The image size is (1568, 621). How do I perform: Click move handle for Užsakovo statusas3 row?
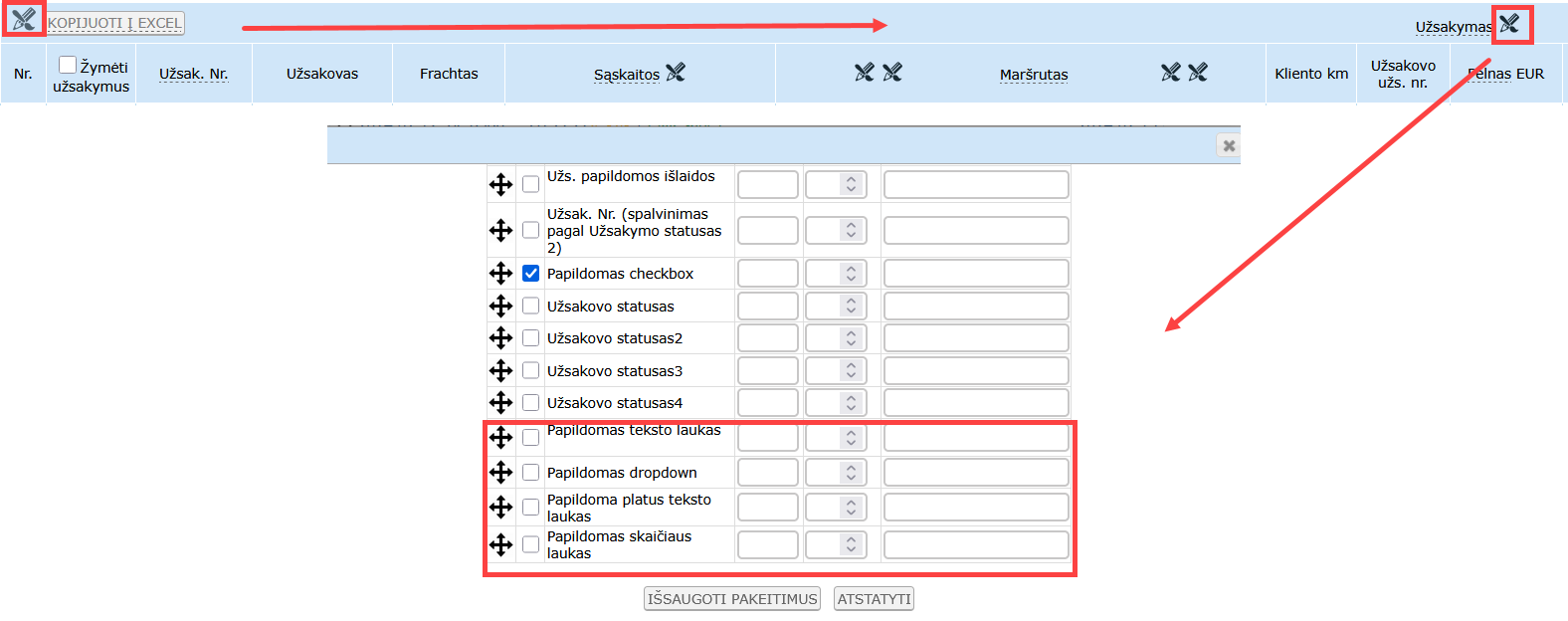coord(500,370)
